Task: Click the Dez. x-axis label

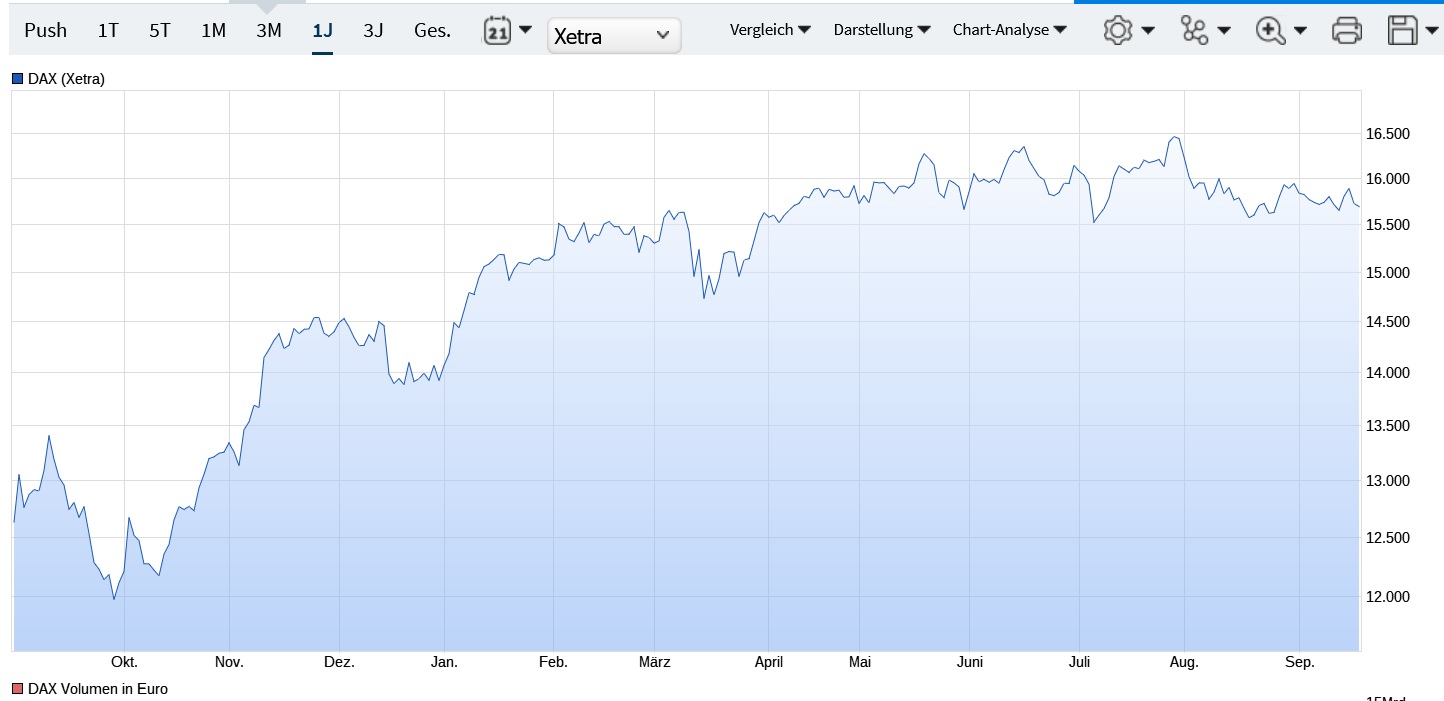Action: pos(340,662)
